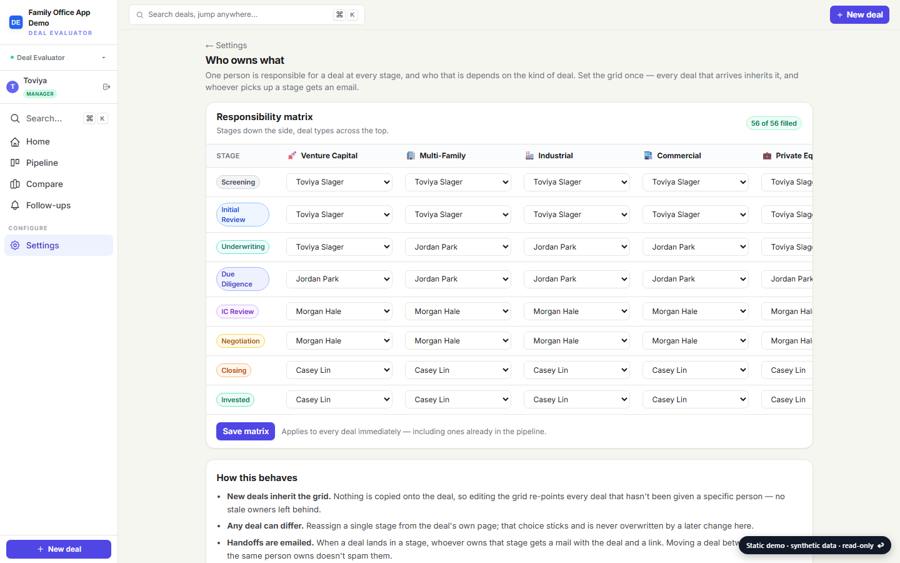Click the Screening stage pill
900x563 pixels.
tap(238, 182)
